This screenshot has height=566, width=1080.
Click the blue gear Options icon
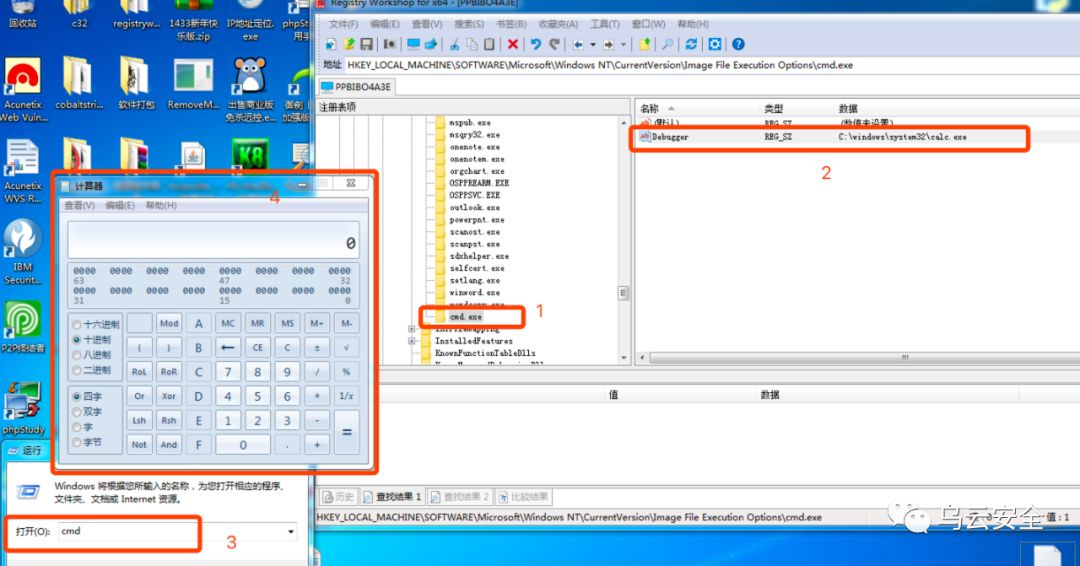click(x=715, y=44)
